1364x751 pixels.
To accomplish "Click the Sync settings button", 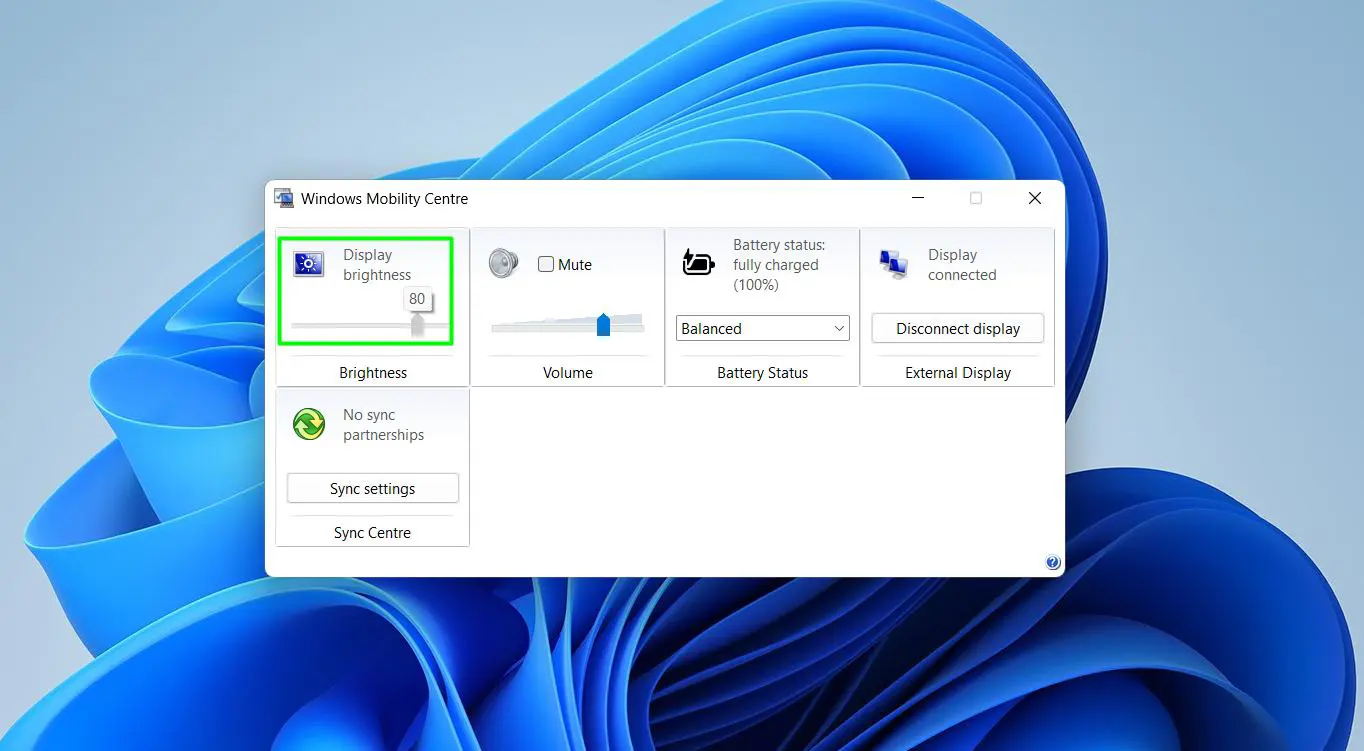I will (373, 488).
